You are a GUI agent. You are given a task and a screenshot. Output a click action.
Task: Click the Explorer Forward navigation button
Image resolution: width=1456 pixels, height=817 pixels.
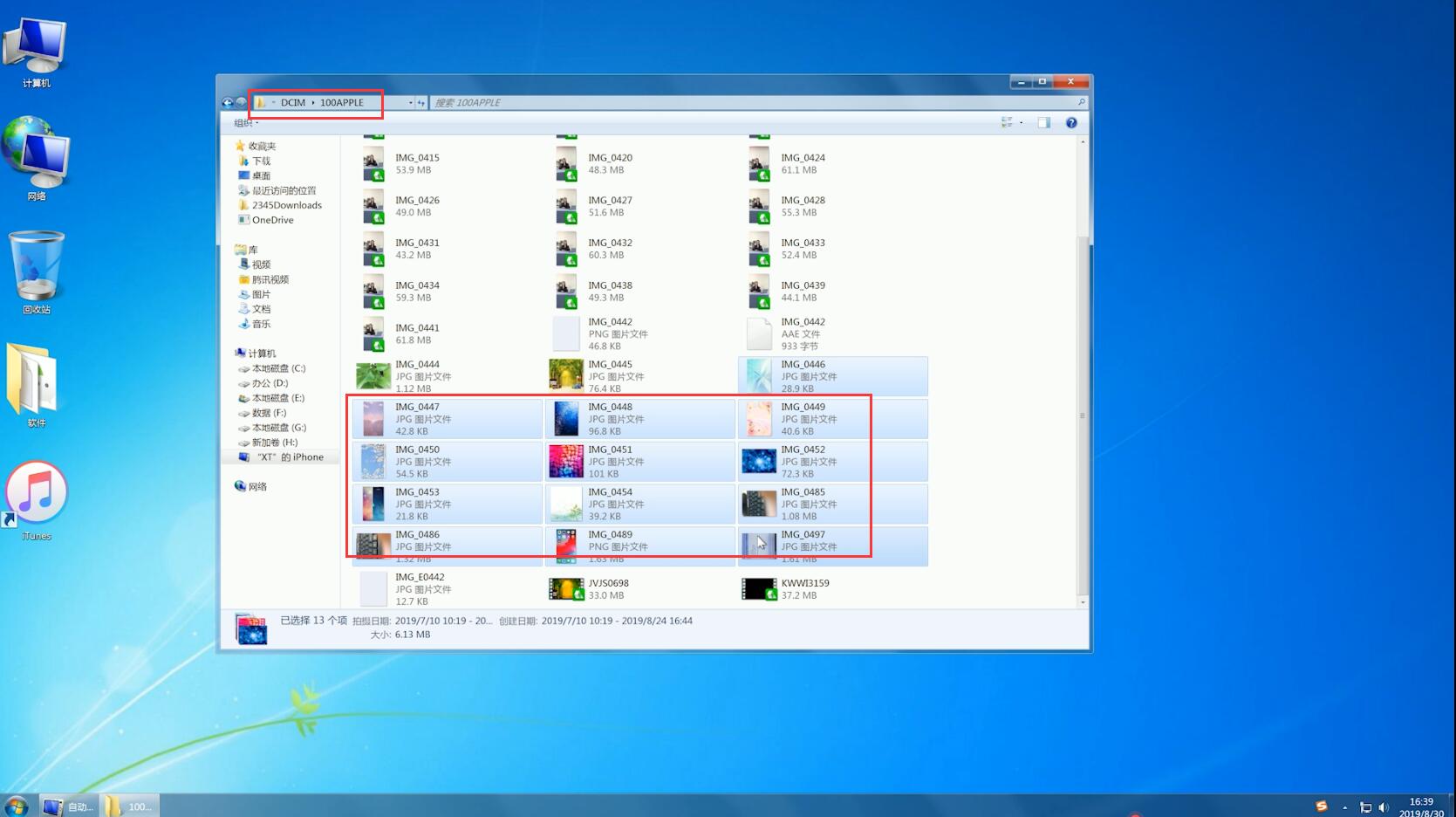pyautogui.click(x=241, y=102)
